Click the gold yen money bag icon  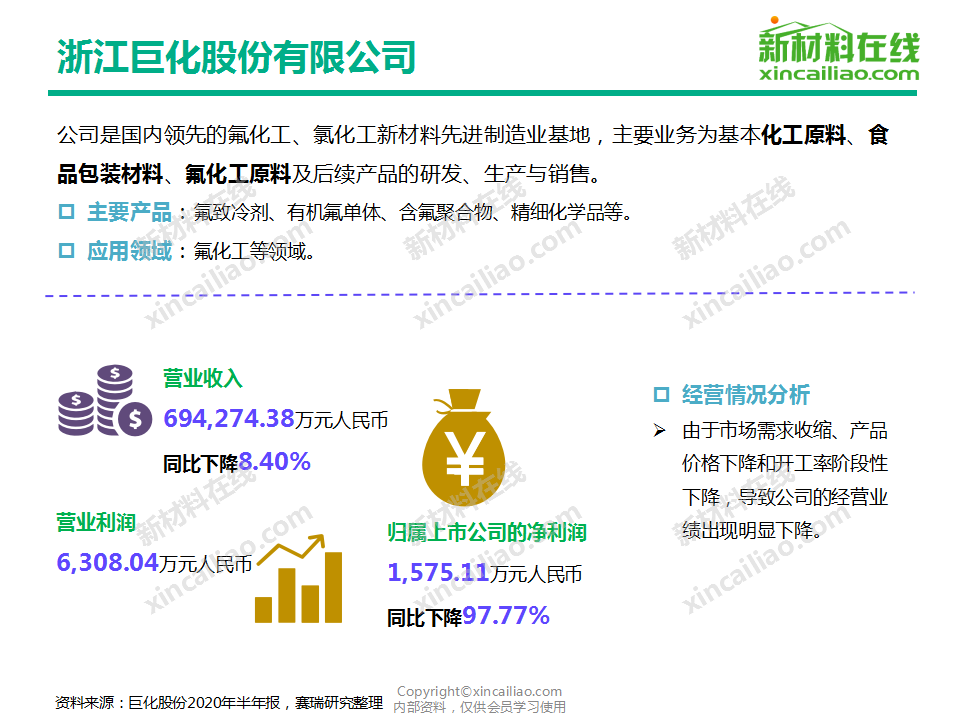coord(463,446)
